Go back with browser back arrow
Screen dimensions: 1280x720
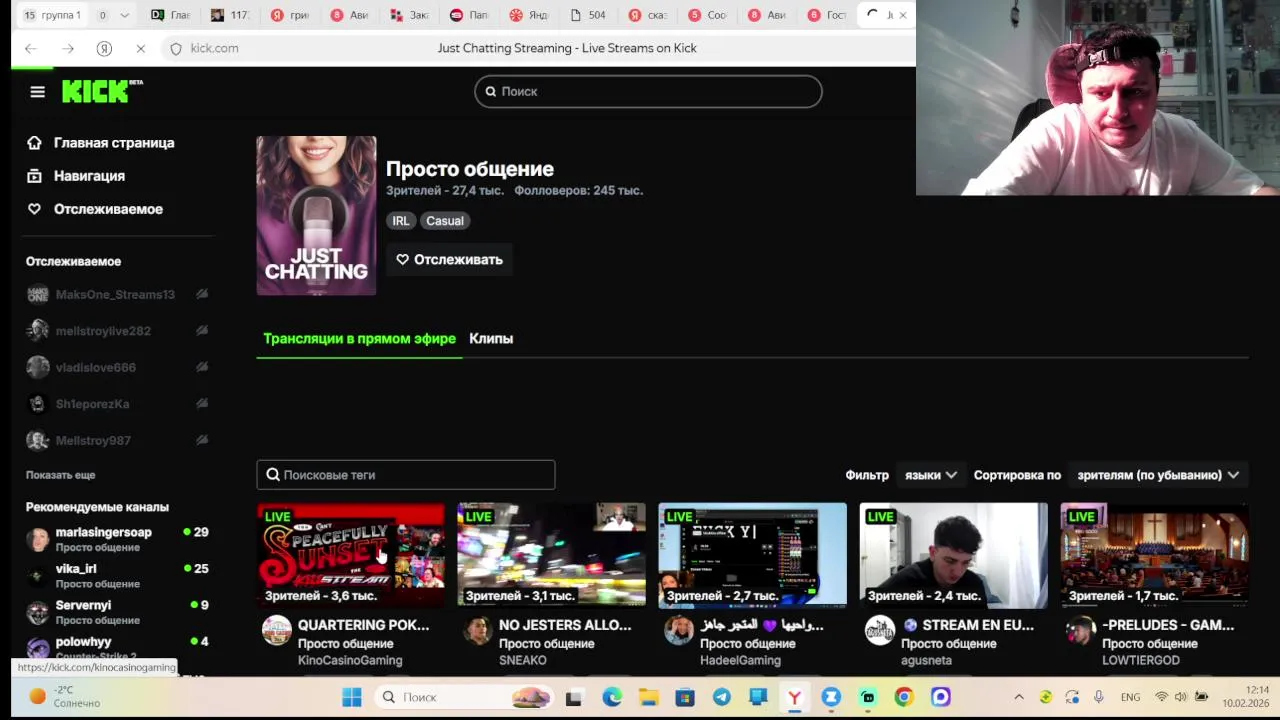coord(31,48)
